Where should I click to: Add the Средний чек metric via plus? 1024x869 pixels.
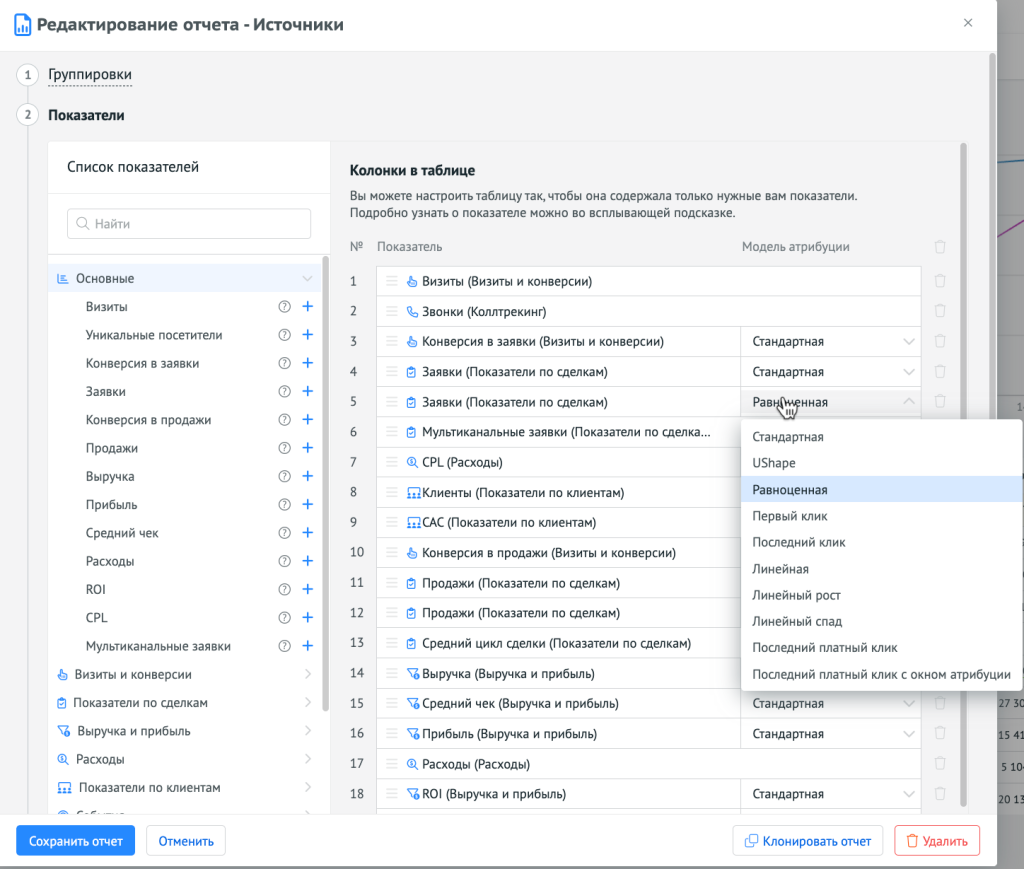pos(307,533)
